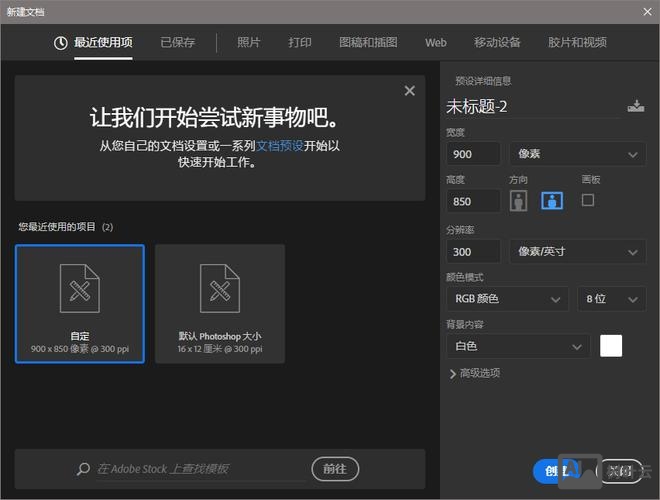Select the portrait orientation icon

click(x=518, y=200)
